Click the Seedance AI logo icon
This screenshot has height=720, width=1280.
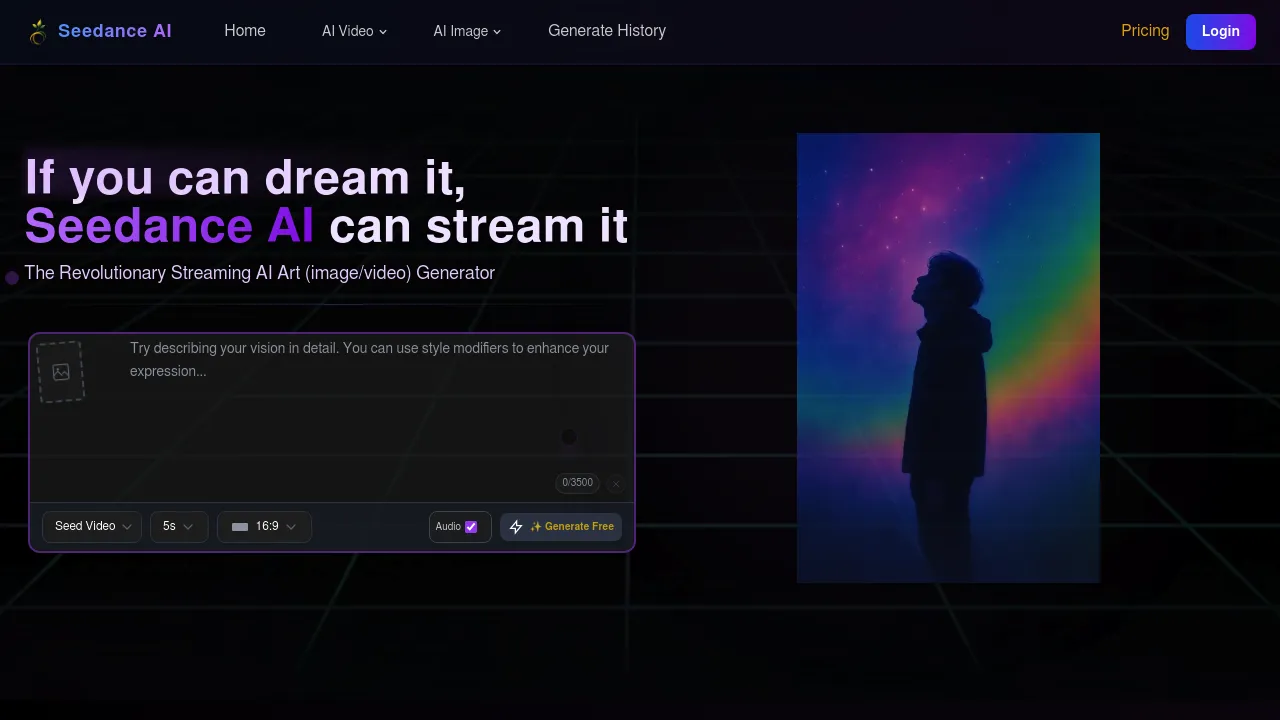(38, 32)
